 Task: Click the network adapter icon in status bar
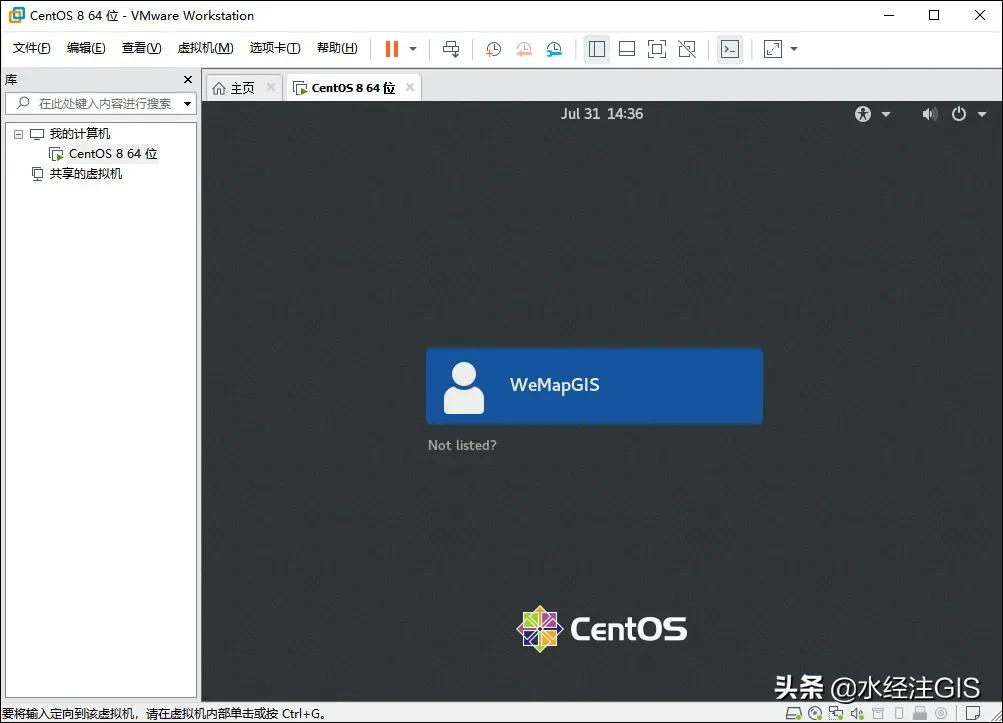(x=836, y=712)
